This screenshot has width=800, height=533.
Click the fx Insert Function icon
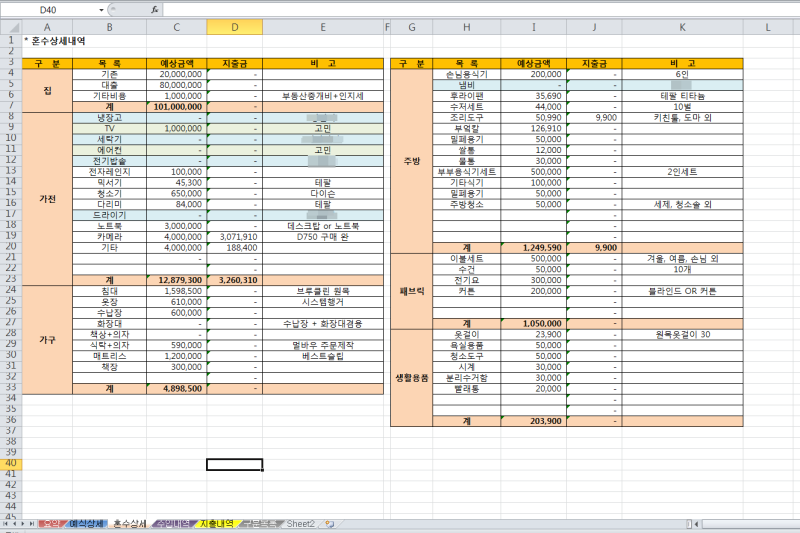pyautogui.click(x=155, y=10)
